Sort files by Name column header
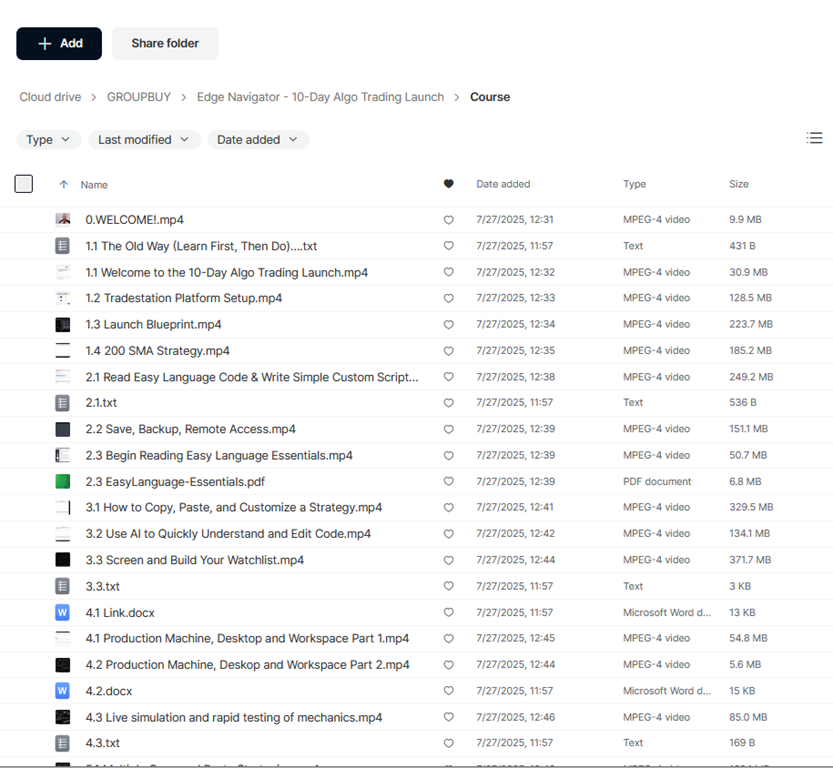Screen dimensions: 833x768 tap(94, 185)
